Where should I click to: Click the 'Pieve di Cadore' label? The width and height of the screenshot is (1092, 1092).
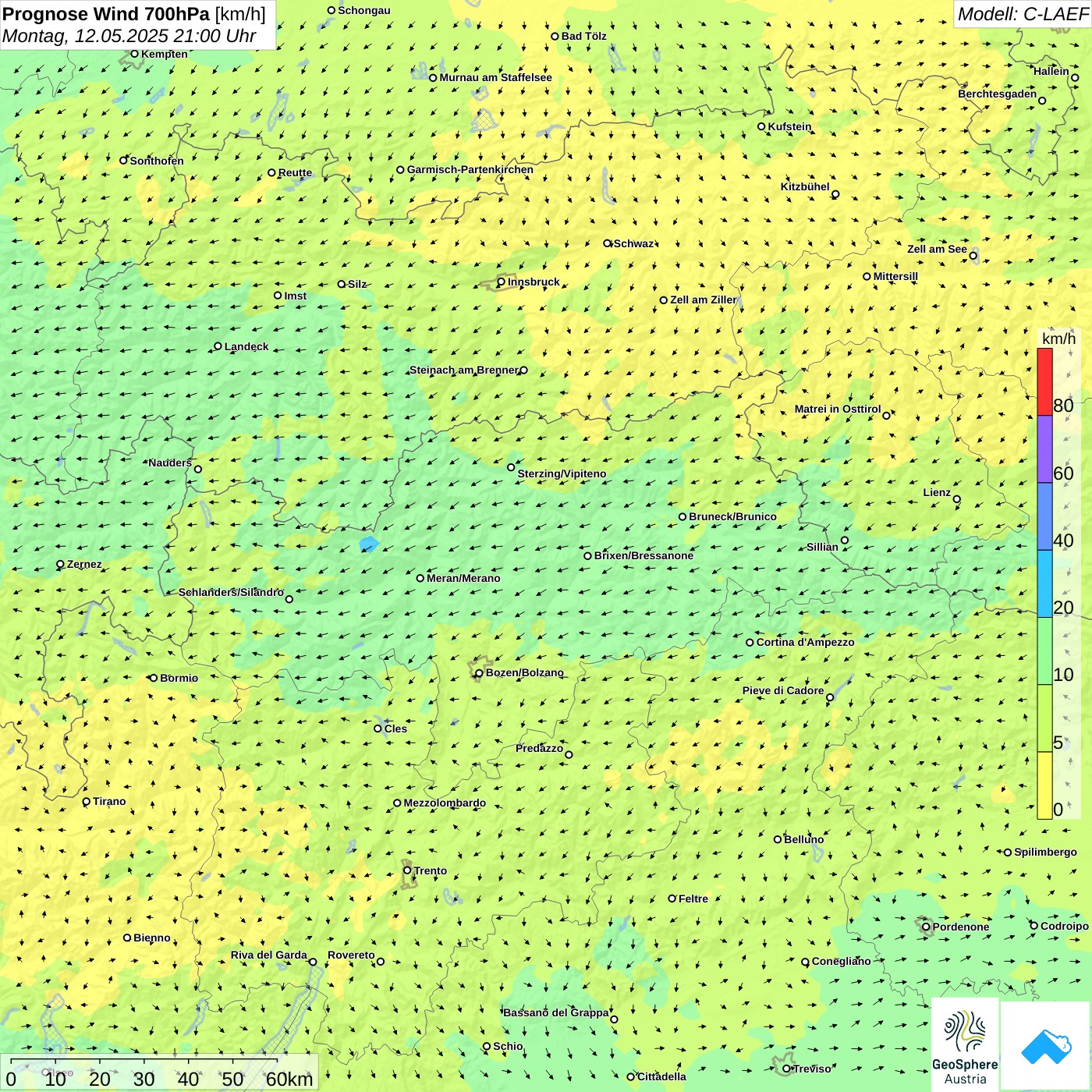click(x=783, y=690)
